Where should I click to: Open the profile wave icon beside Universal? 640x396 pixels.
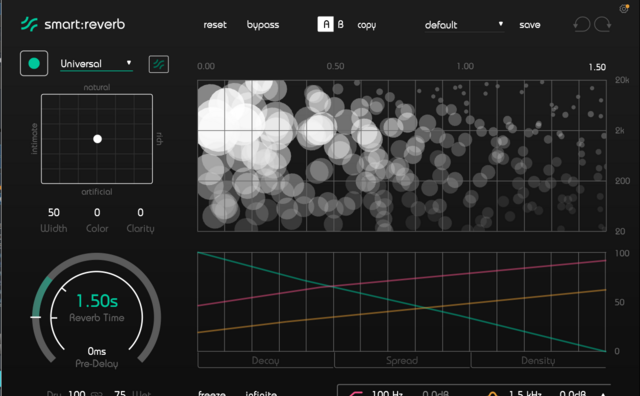[159, 64]
